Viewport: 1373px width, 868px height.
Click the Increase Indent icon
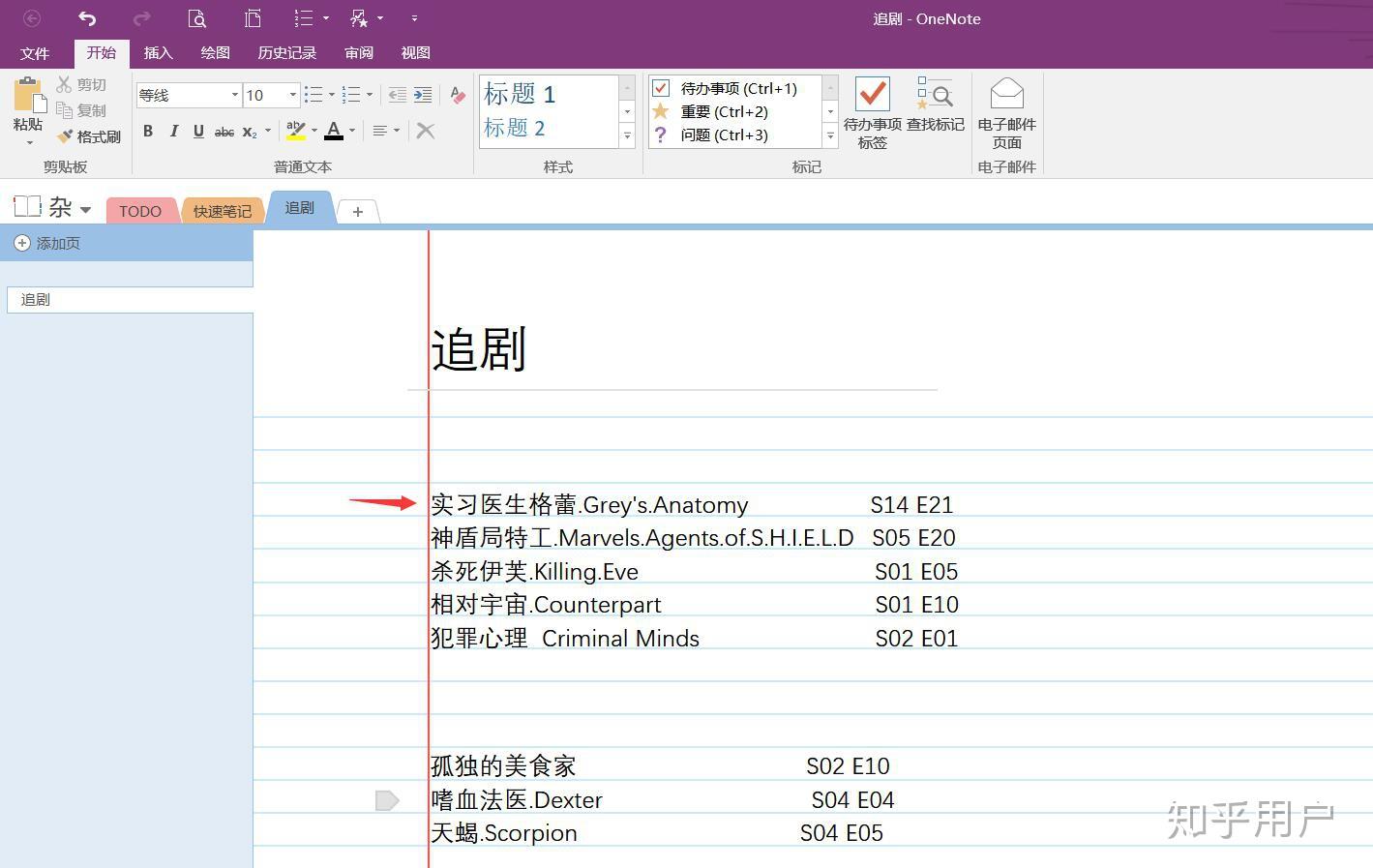tap(423, 94)
